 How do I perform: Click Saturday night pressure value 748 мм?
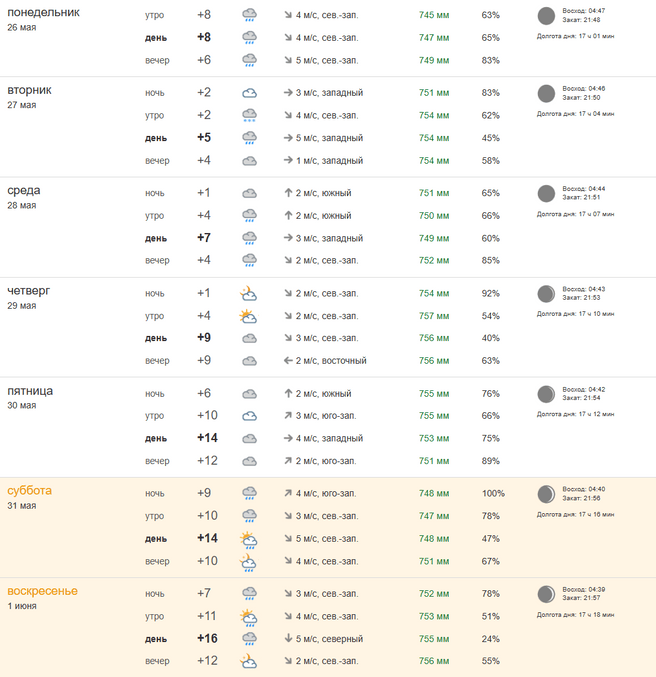[434, 493]
